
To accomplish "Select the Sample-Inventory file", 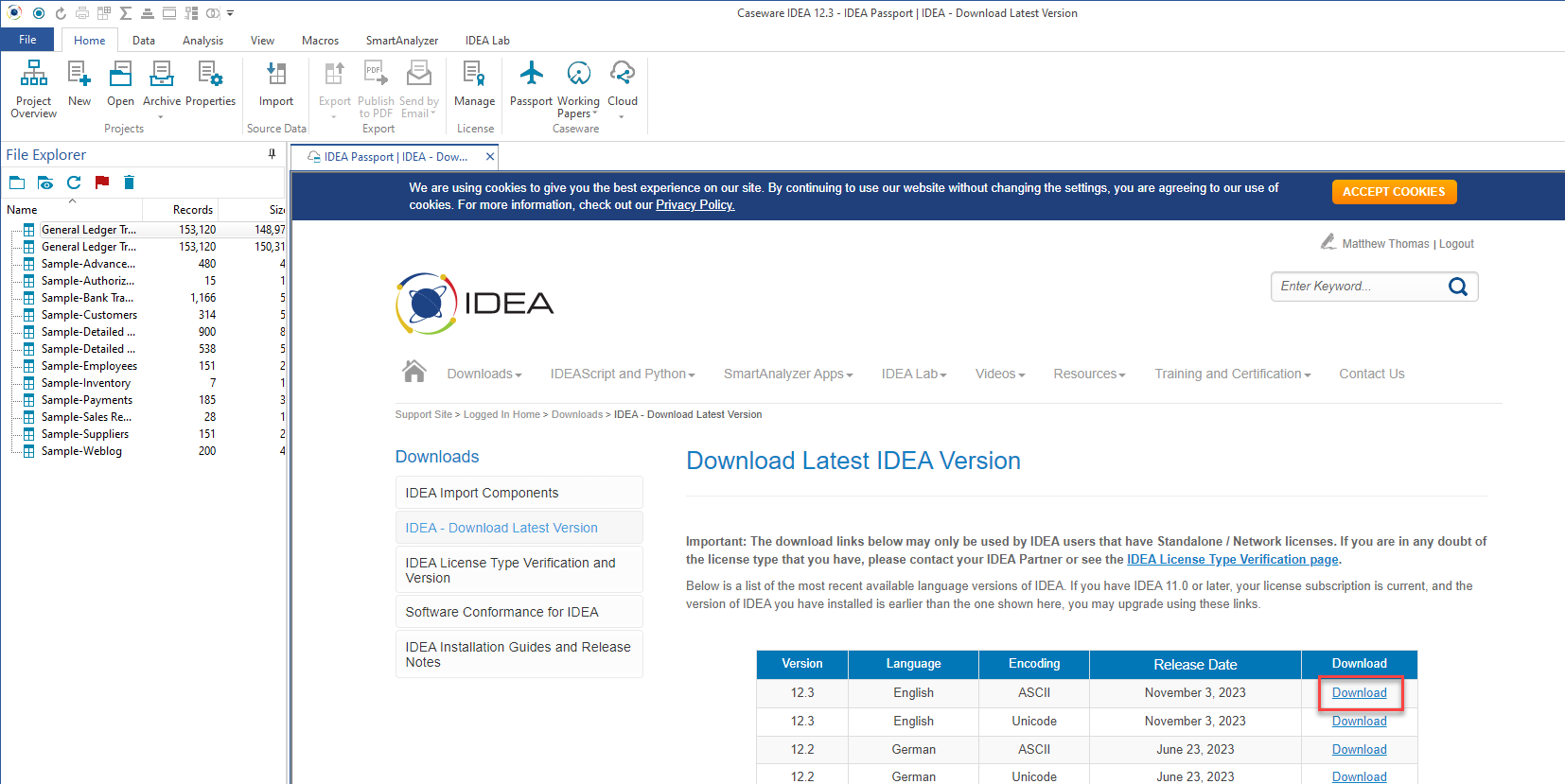I will (86, 383).
